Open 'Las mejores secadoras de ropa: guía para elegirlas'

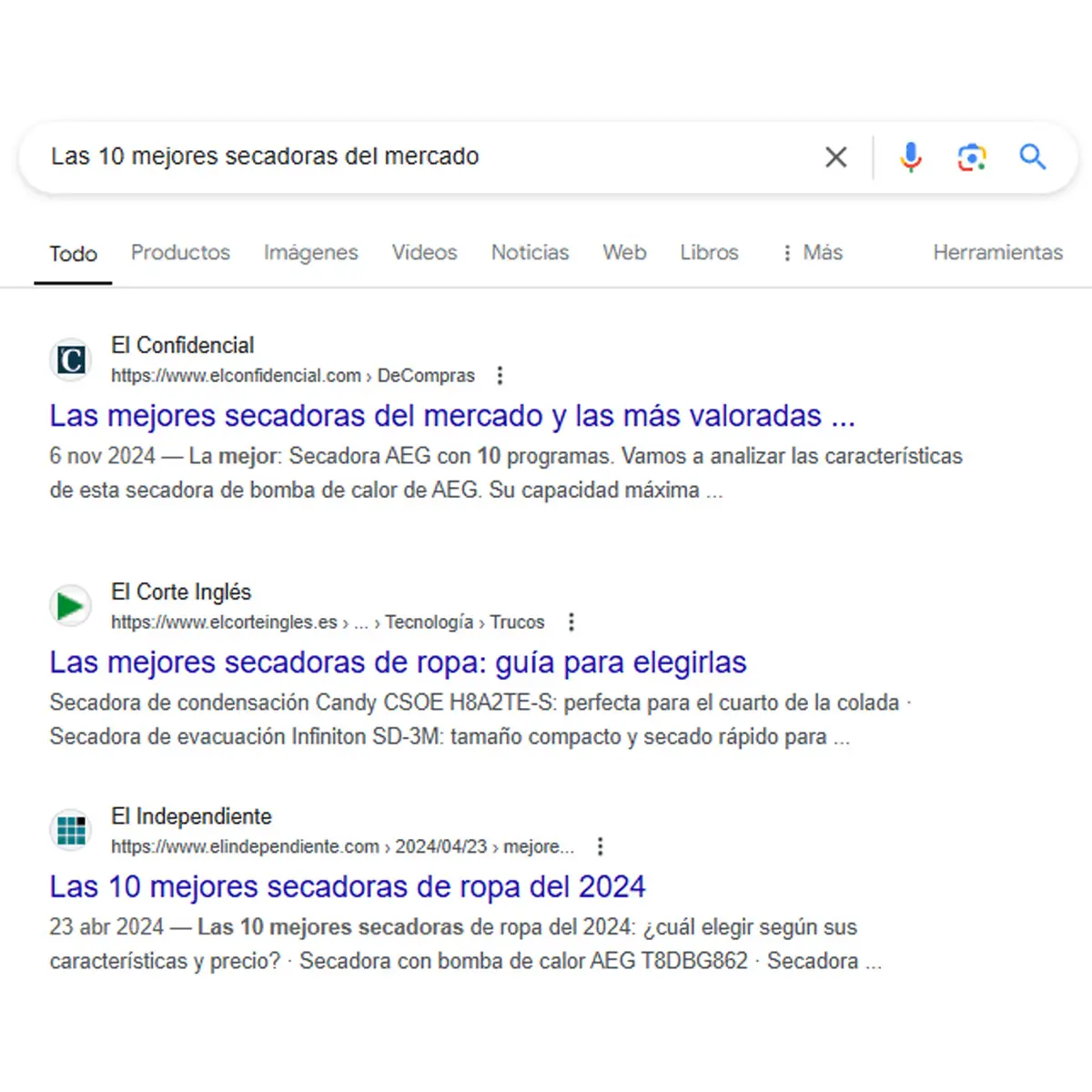coord(398,662)
